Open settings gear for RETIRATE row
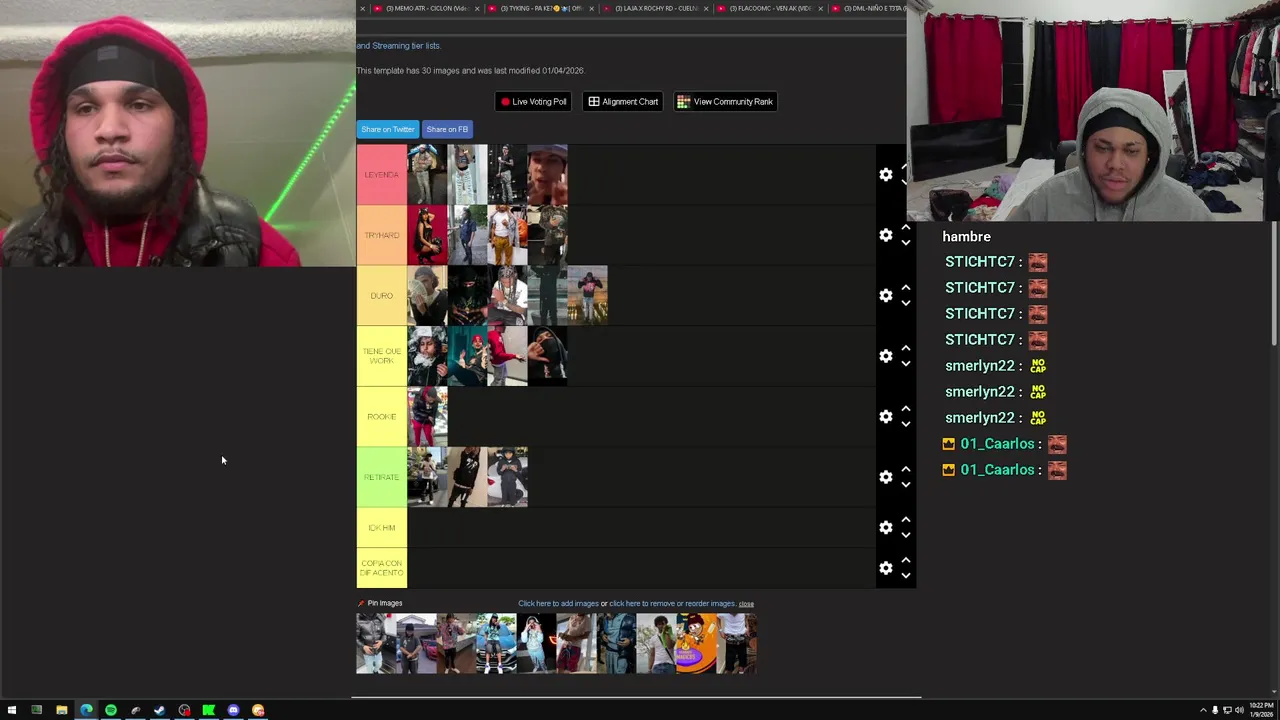The width and height of the screenshot is (1280, 720). click(886, 477)
